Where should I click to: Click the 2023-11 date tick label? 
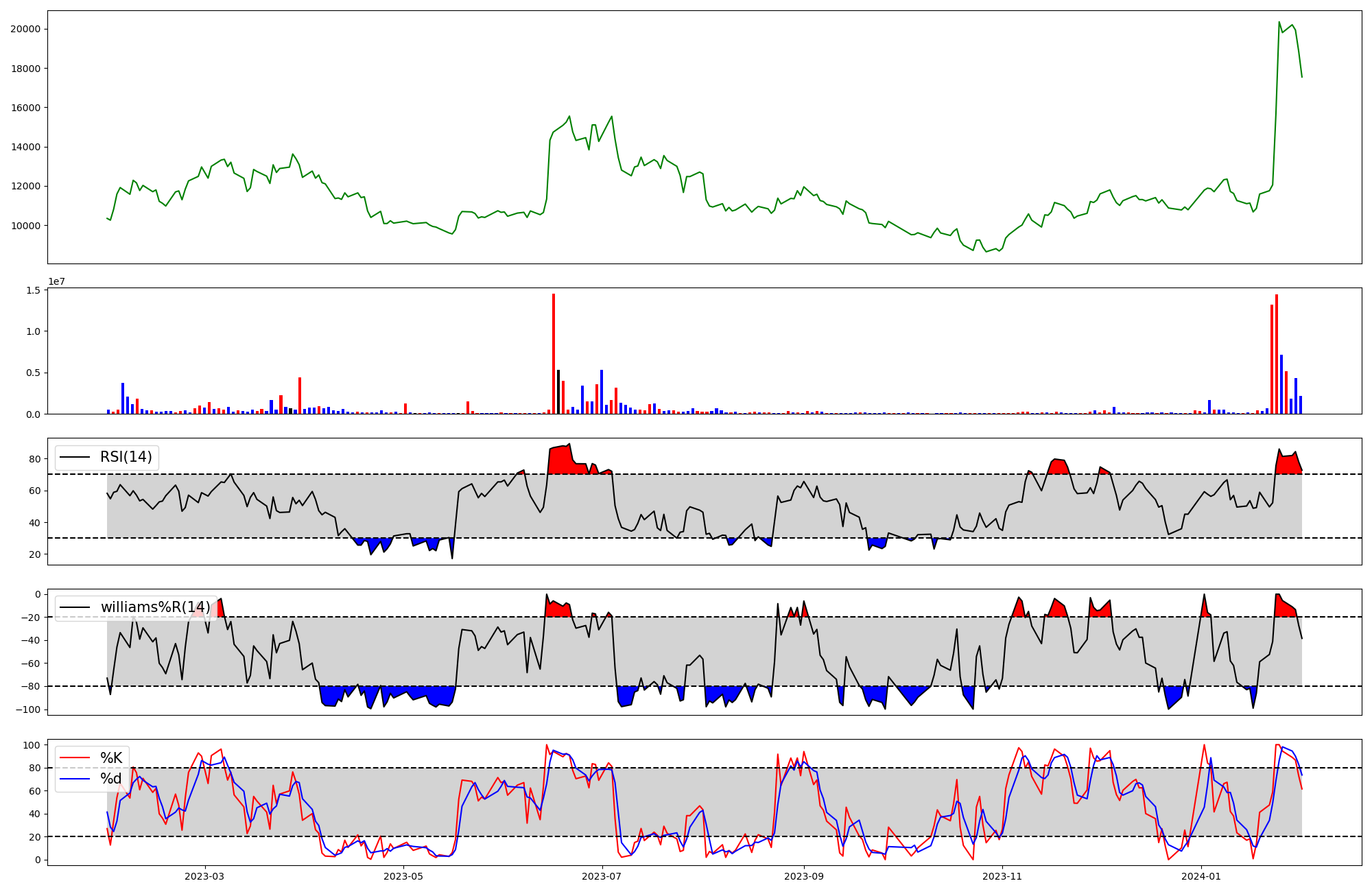click(x=1002, y=876)
